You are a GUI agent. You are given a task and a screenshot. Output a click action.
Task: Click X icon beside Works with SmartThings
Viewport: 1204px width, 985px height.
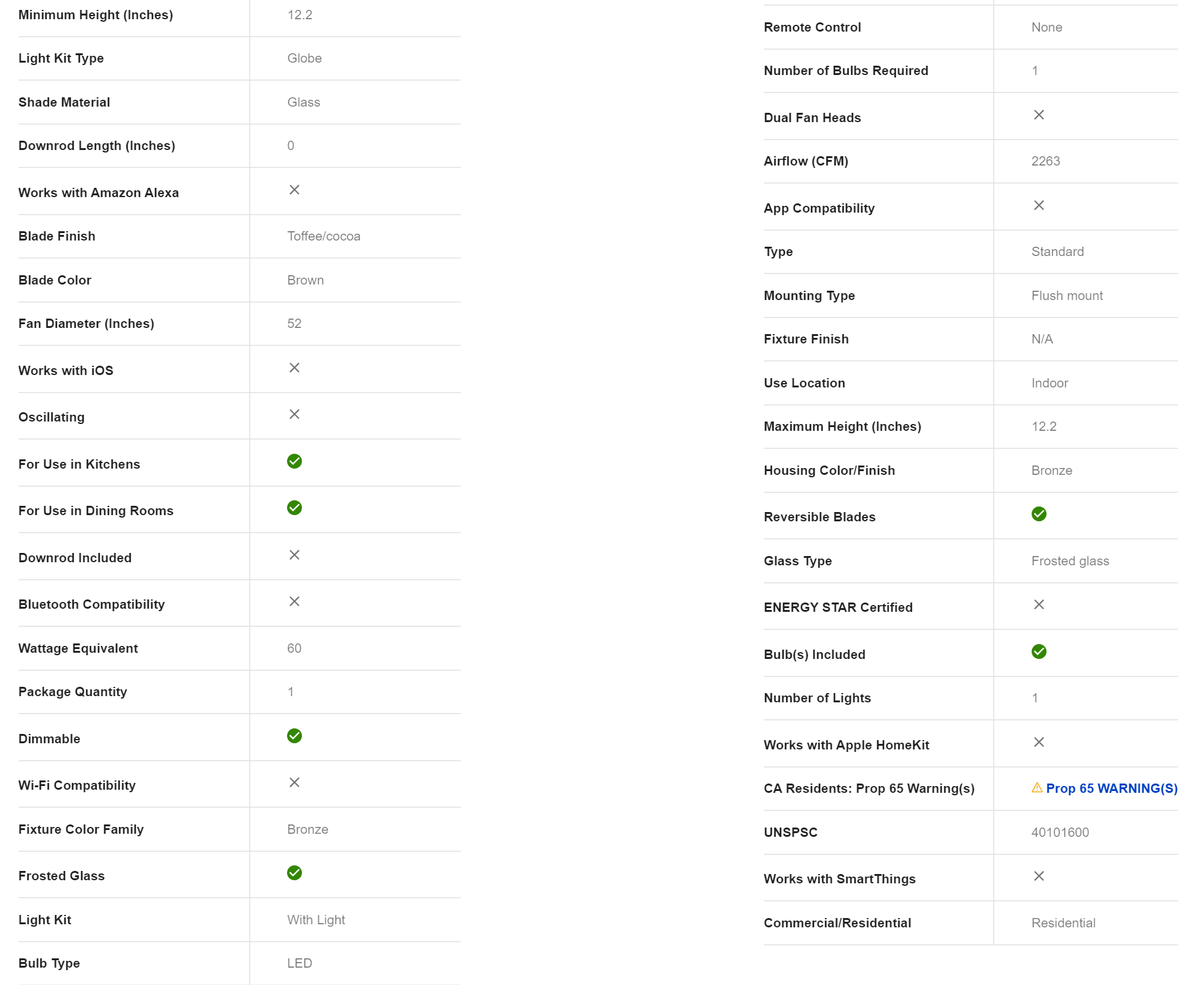pos(1039,876)
